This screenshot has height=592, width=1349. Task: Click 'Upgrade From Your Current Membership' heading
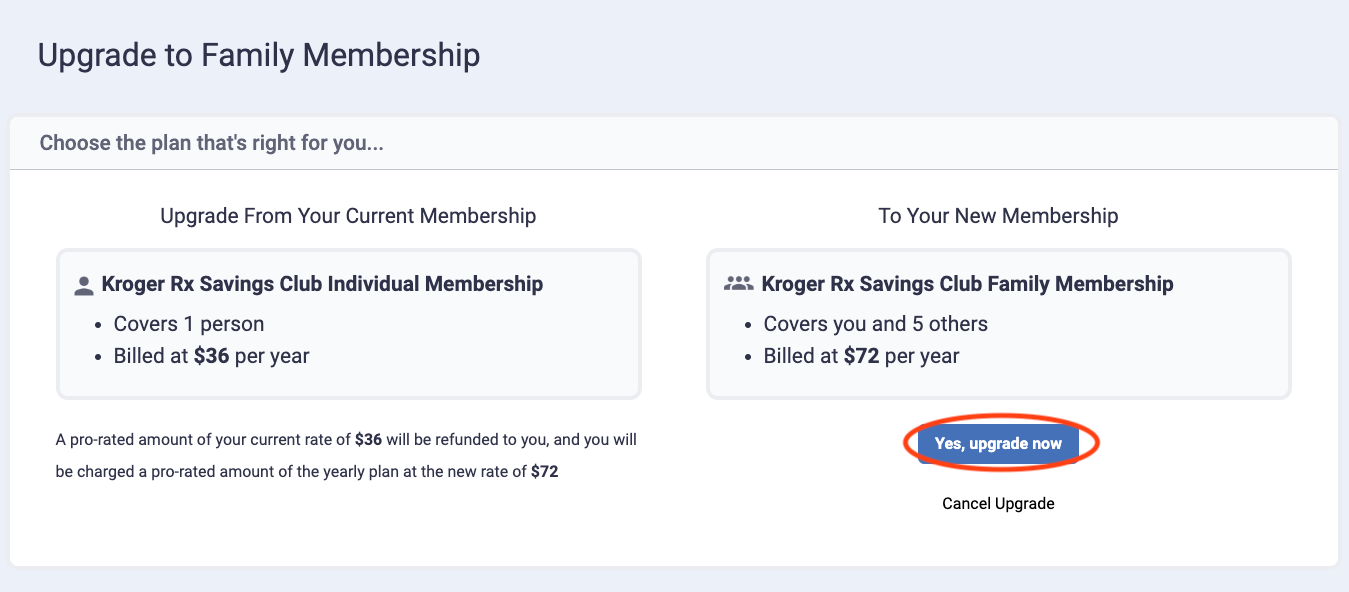pyautogui.click(x=348, y=216)
